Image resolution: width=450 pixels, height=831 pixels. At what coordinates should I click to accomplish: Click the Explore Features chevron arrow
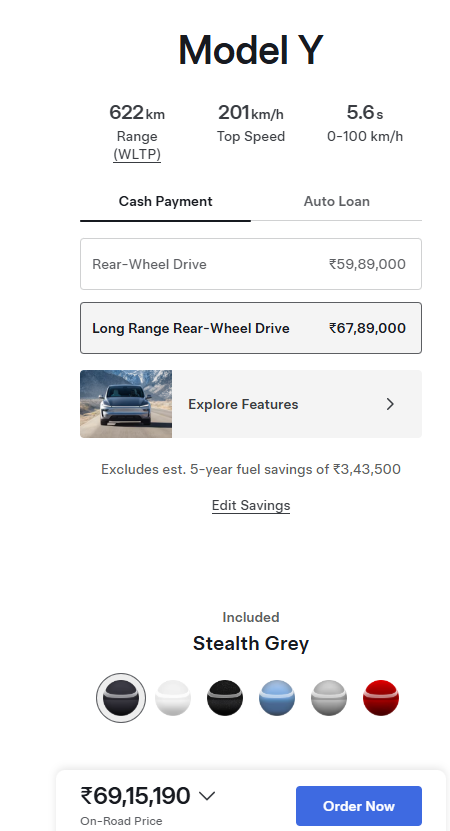tap(390, 404)
